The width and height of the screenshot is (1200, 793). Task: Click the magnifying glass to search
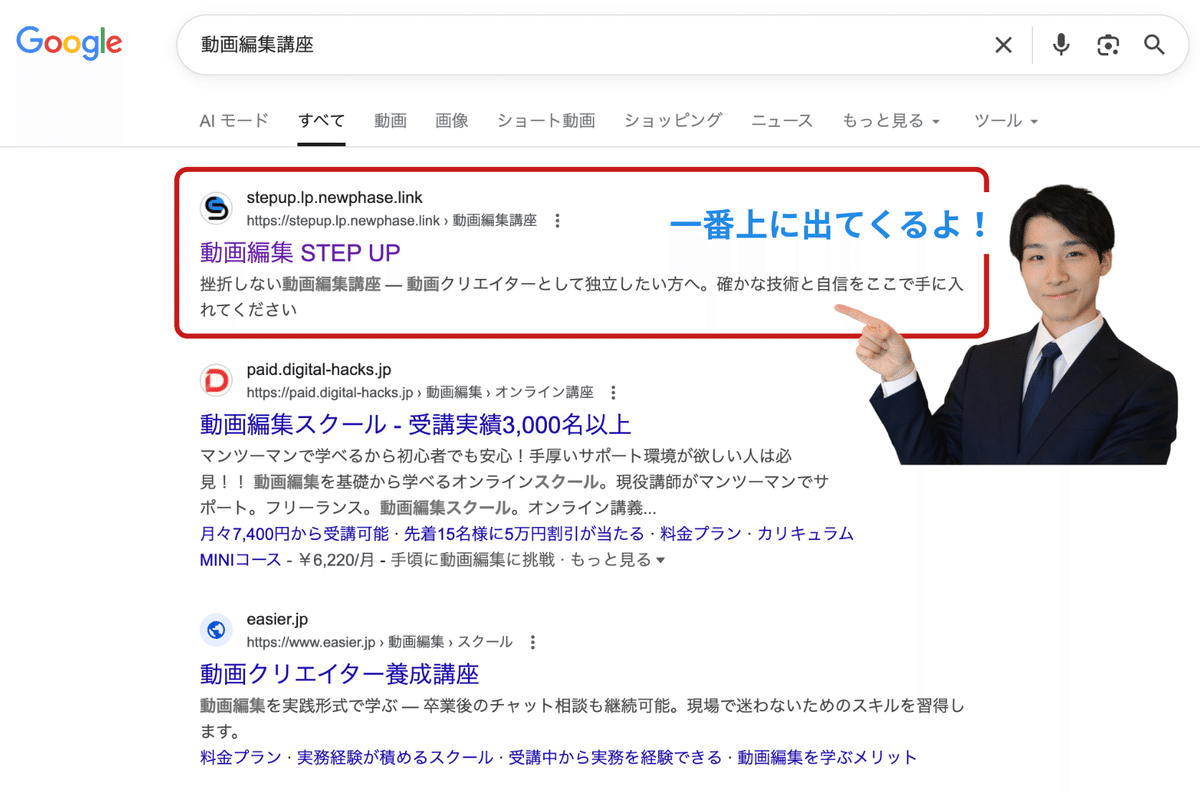[1154, 45]
